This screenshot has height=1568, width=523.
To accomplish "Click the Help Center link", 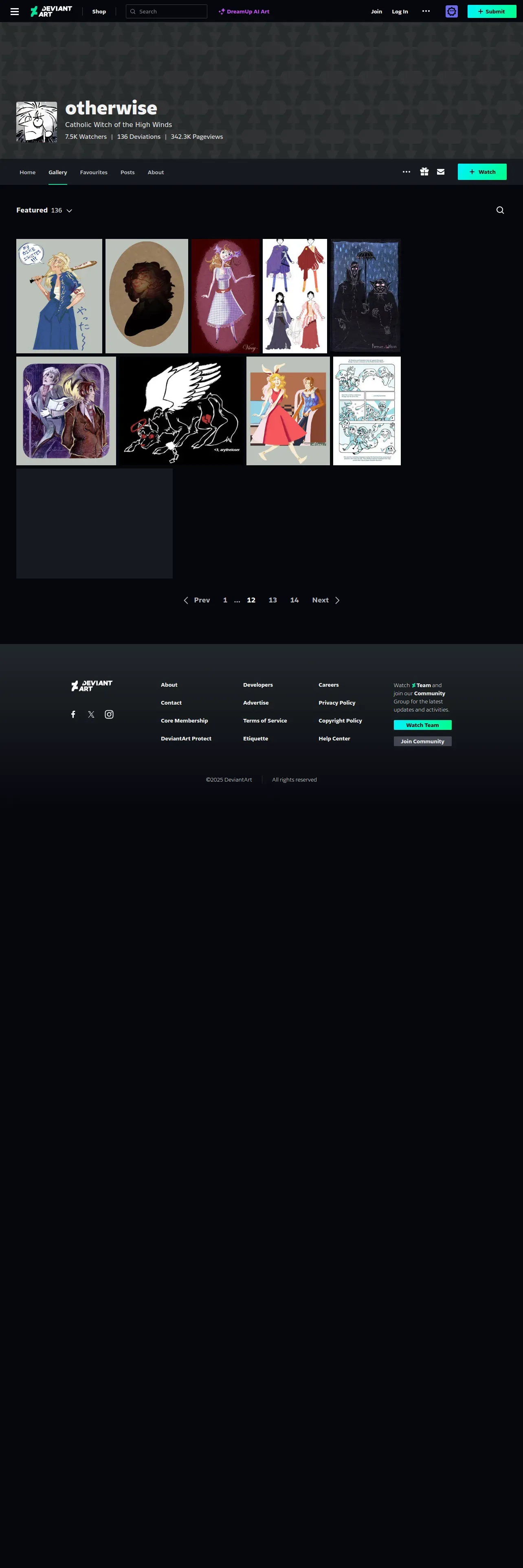I will [334, 739].
